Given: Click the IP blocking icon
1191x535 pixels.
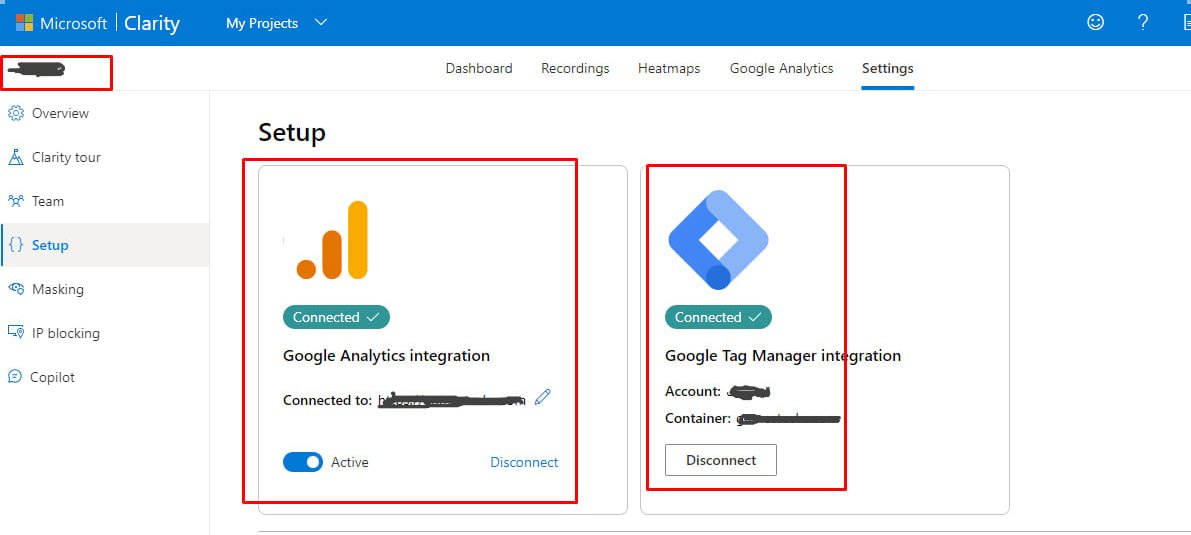Looking at the screenshot, I should 15,333.
